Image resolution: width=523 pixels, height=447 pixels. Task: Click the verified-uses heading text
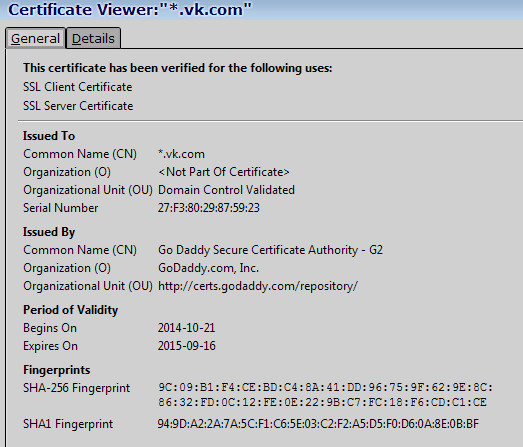(177, 68)
